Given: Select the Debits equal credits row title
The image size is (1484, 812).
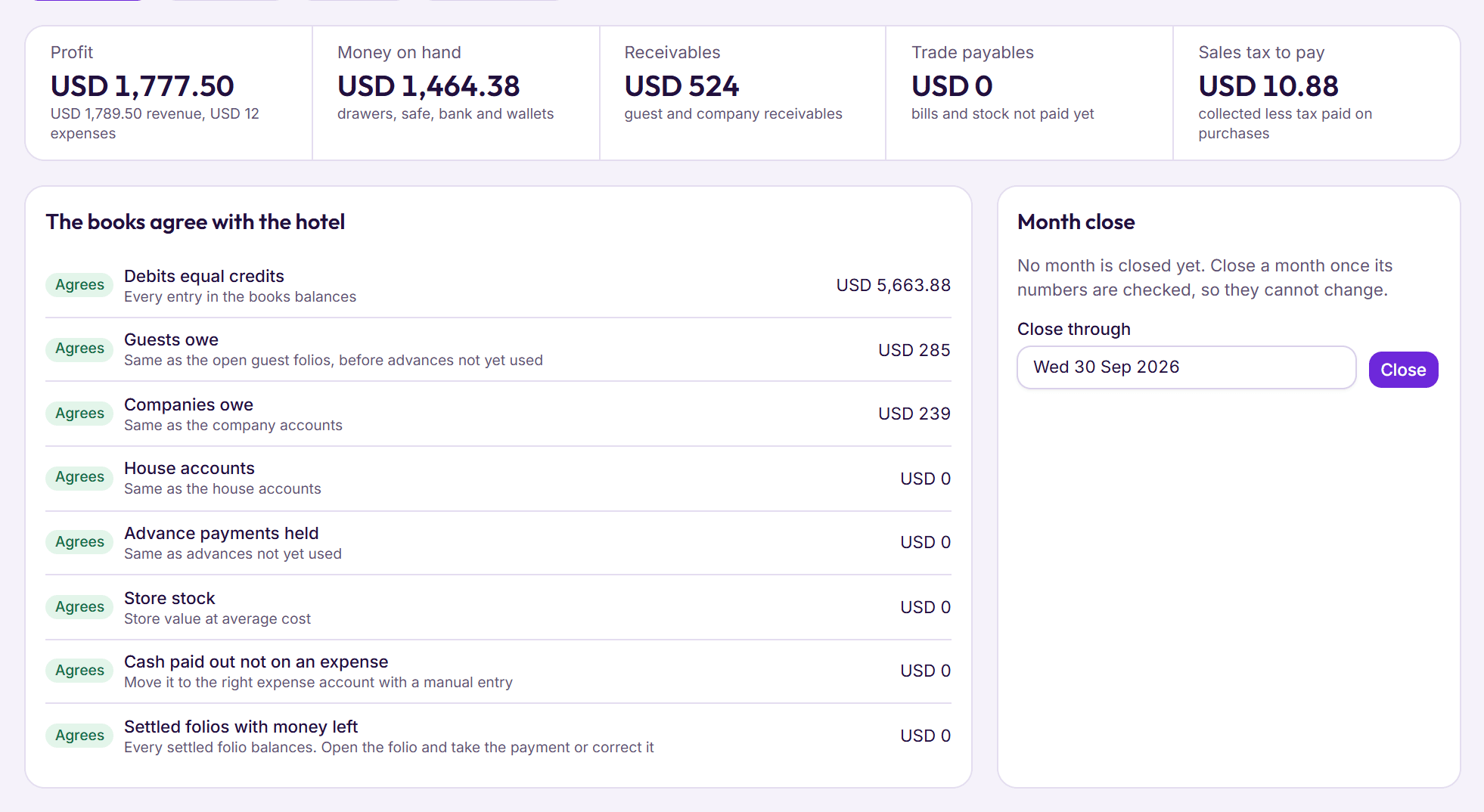Looking at the screenshot, I should point(204,276).
